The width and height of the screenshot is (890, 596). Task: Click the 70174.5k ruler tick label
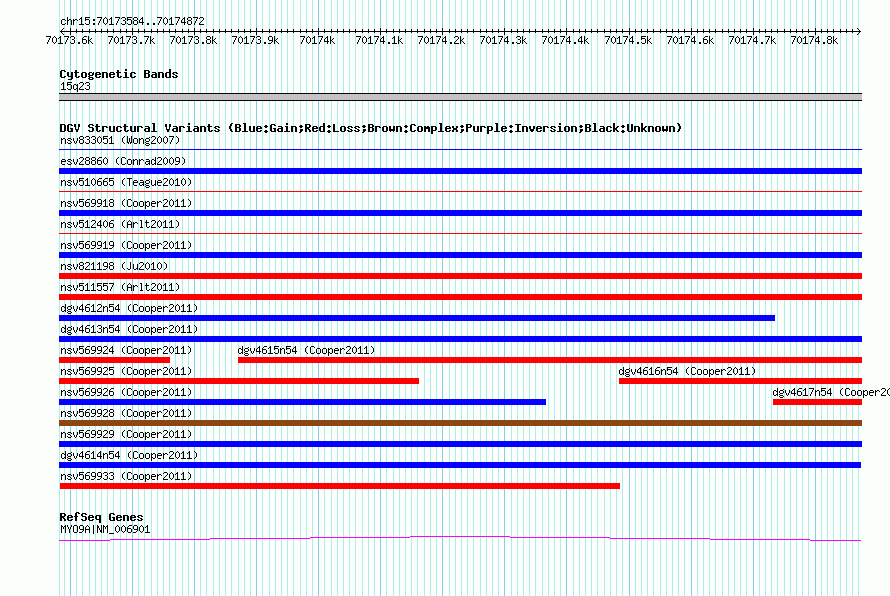tap(628, 40)
